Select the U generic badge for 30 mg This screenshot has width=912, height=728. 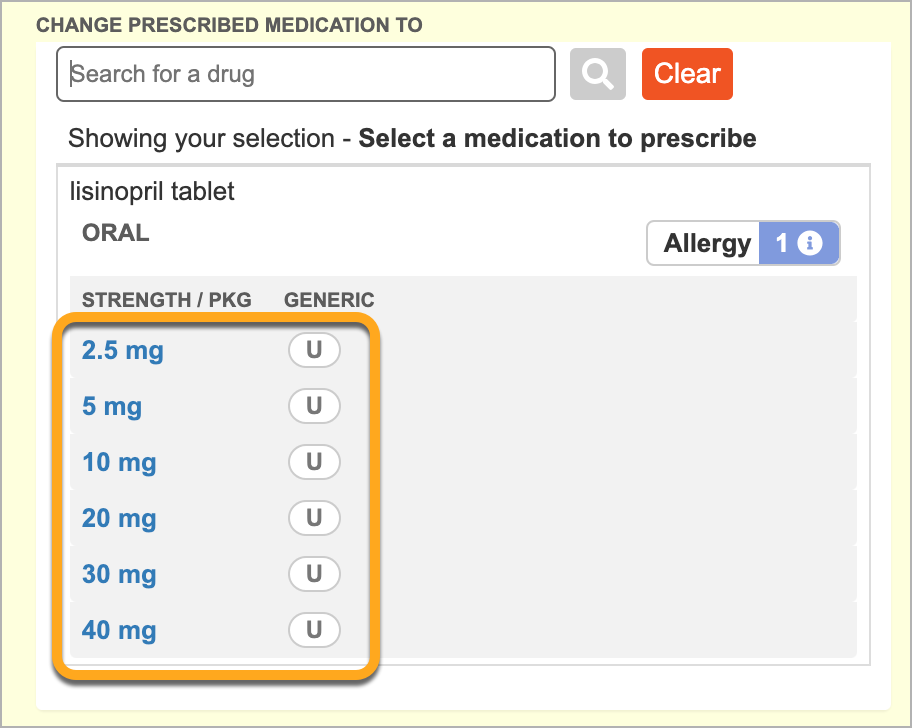point(314,574)
